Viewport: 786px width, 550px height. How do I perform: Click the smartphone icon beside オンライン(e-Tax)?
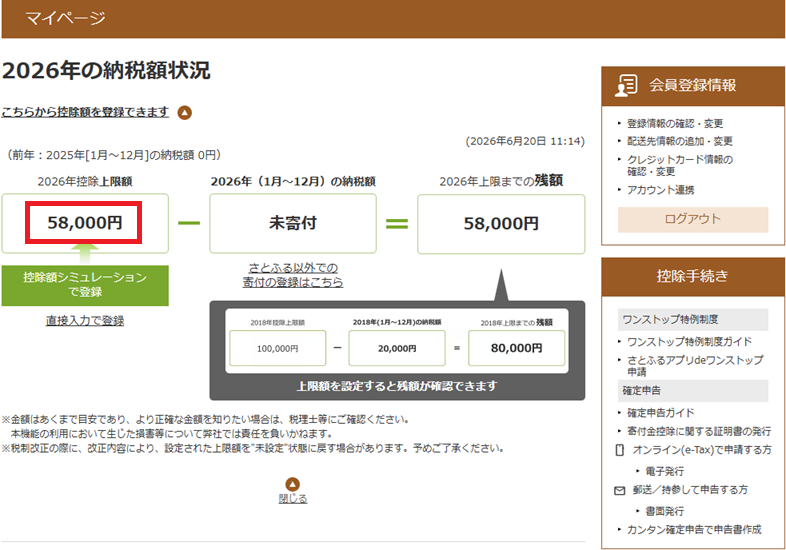click(620, 450)
